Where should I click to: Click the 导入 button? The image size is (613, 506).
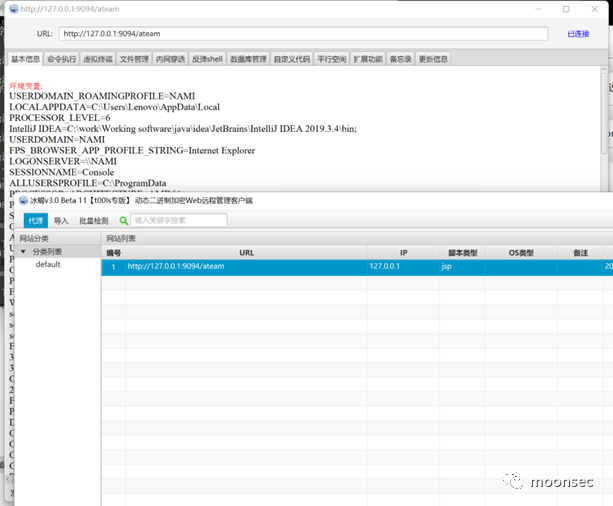click(61, 221)
